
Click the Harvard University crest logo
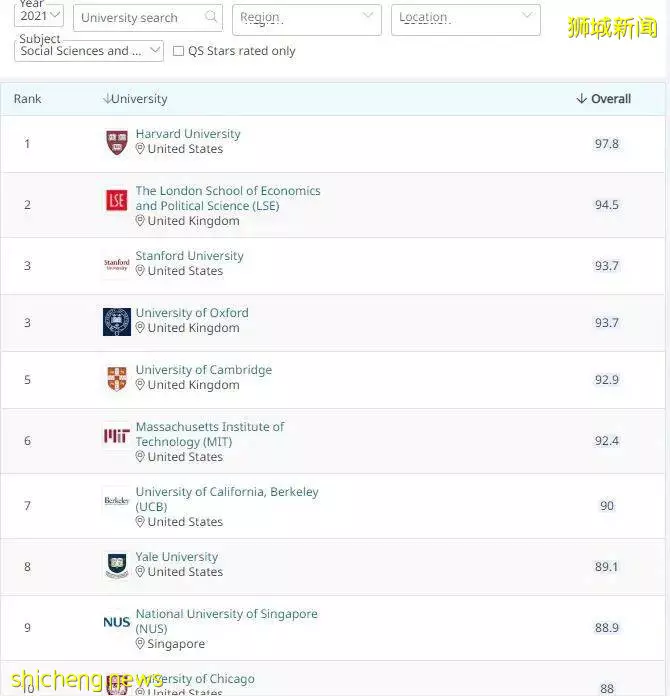117,142
